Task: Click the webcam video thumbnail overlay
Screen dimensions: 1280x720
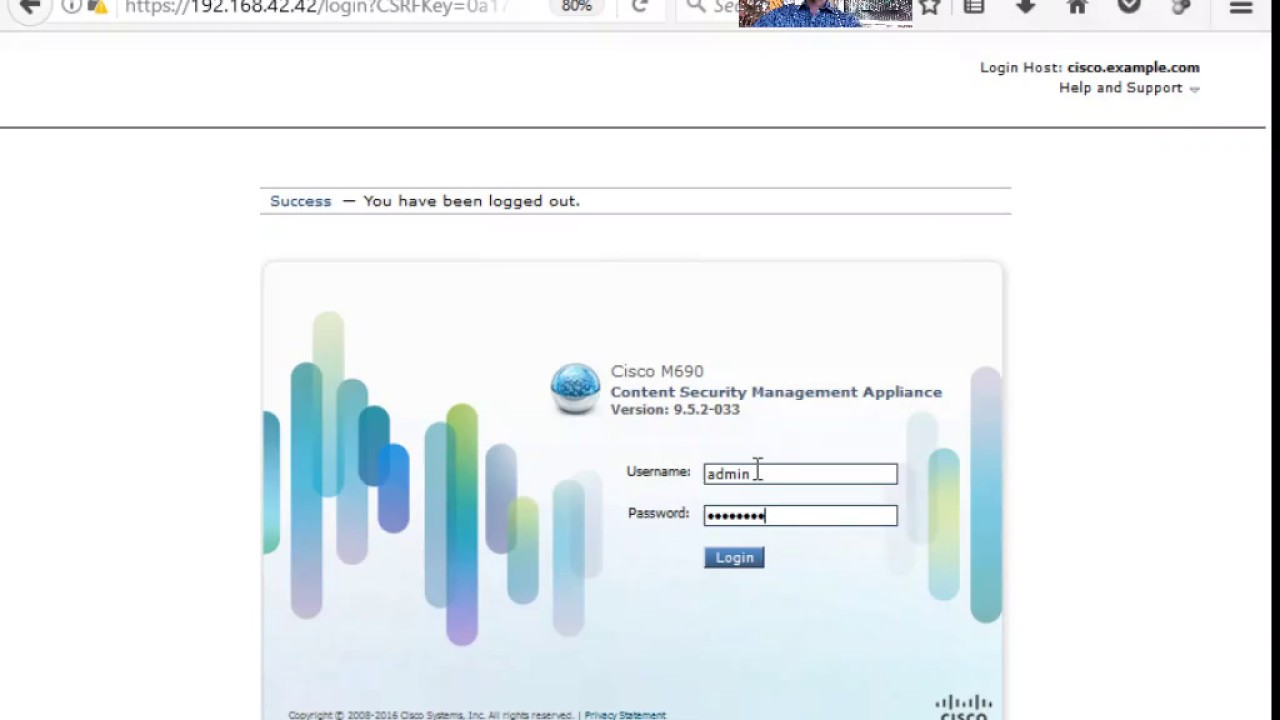Action: click(825, 13)
